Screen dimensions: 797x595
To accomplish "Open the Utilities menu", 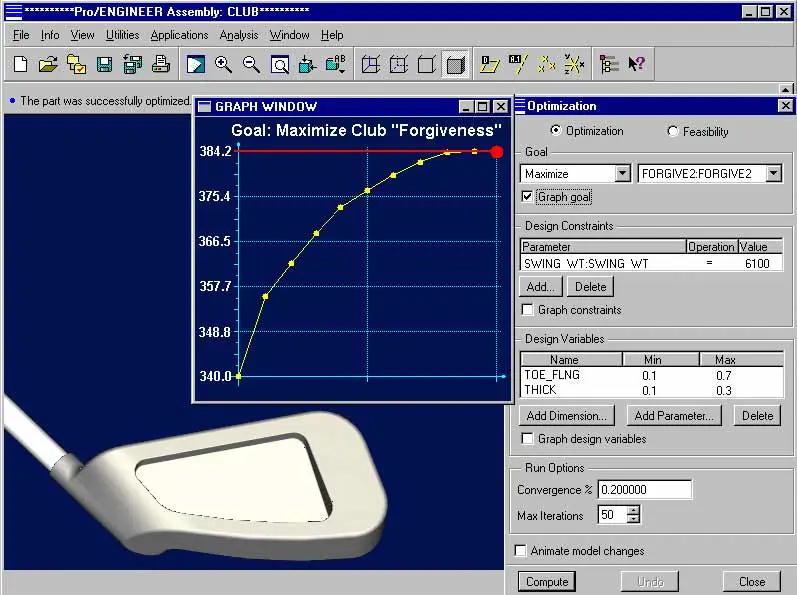I will tap(122, 35).
